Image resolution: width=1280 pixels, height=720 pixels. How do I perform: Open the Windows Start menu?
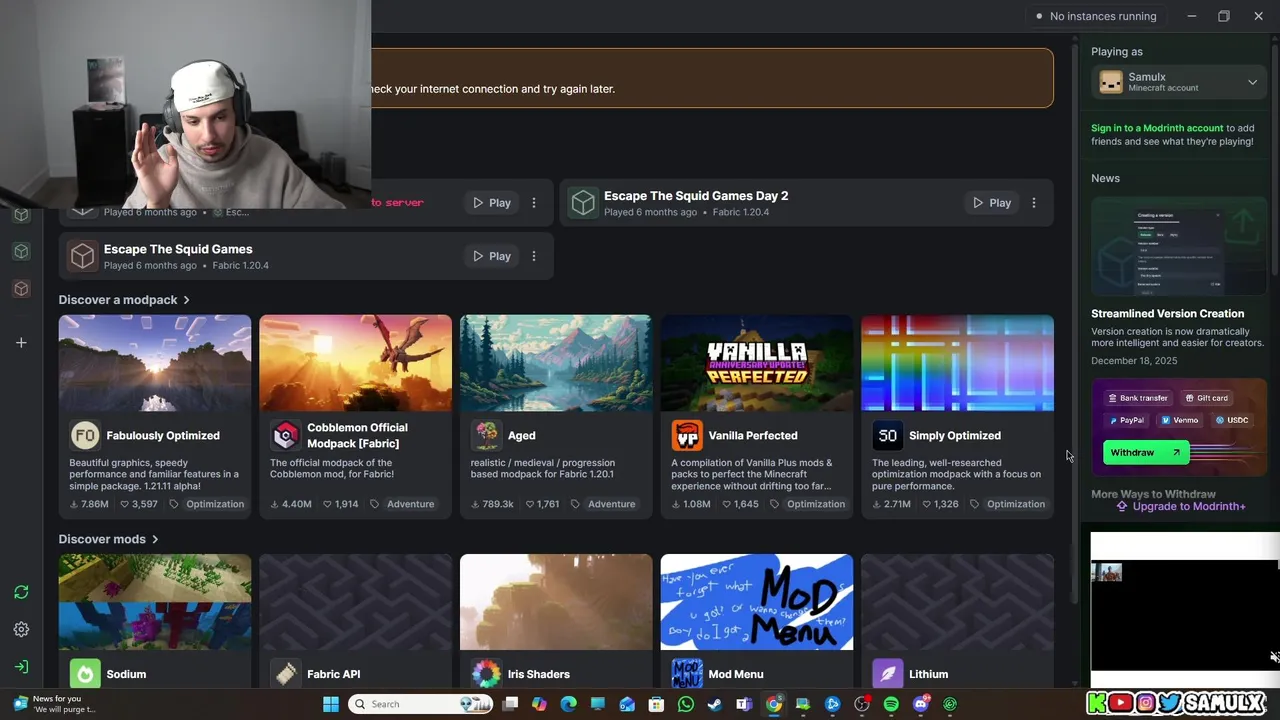point(331,704)
